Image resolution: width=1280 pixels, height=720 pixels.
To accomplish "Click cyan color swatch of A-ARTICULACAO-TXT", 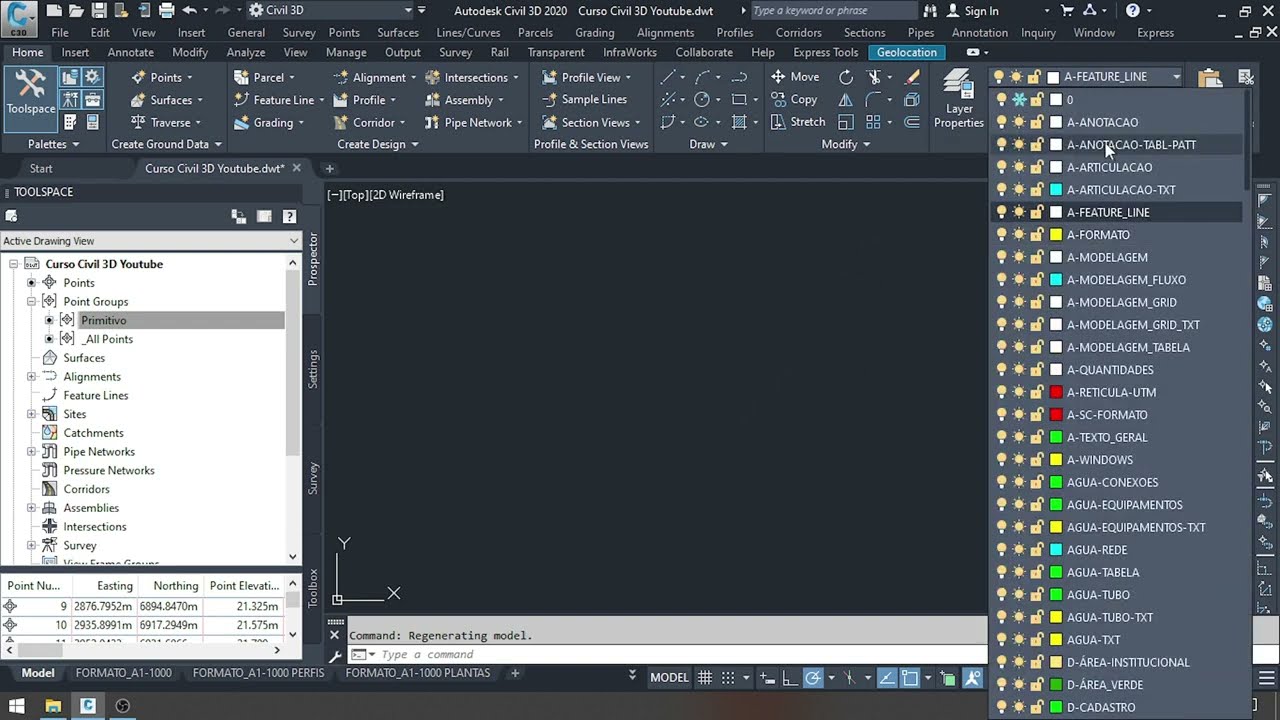I will 1055,190.
